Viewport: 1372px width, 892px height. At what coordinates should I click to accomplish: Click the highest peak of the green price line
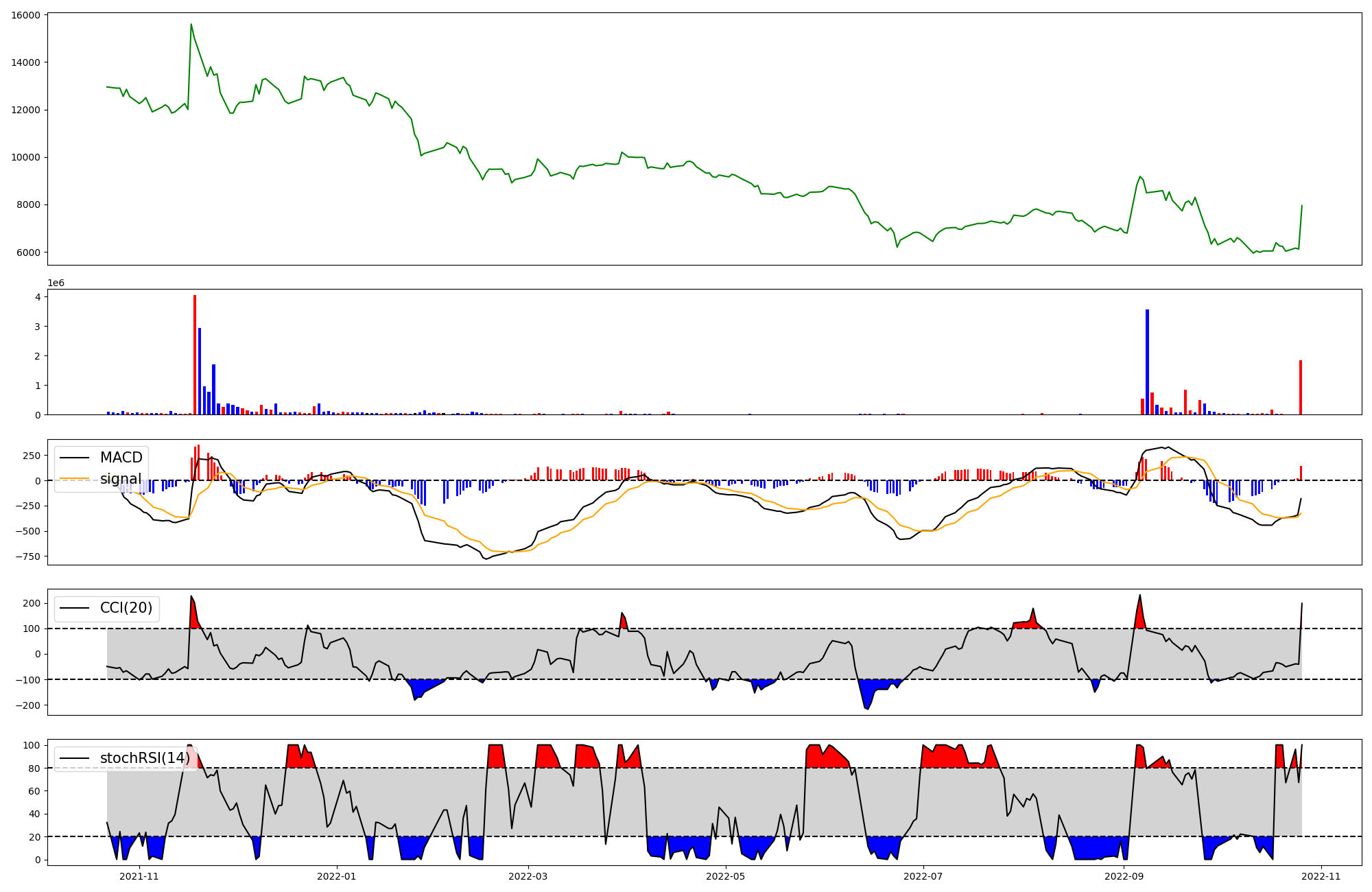191,25
